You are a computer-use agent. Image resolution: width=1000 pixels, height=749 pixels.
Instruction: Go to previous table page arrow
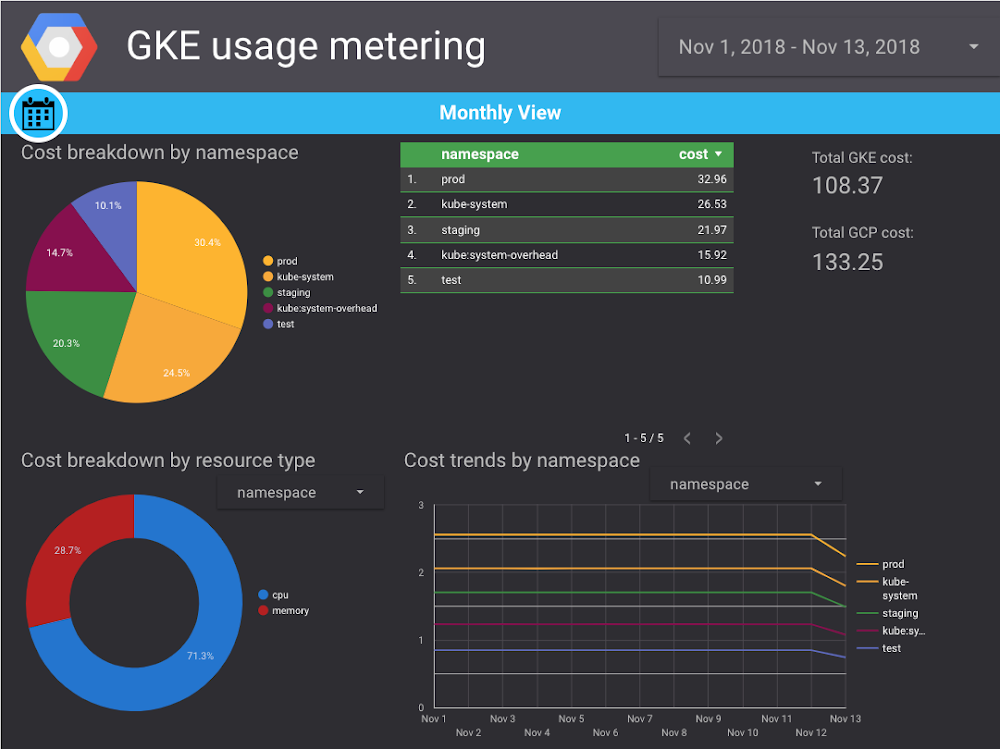[x=687, y=438]
